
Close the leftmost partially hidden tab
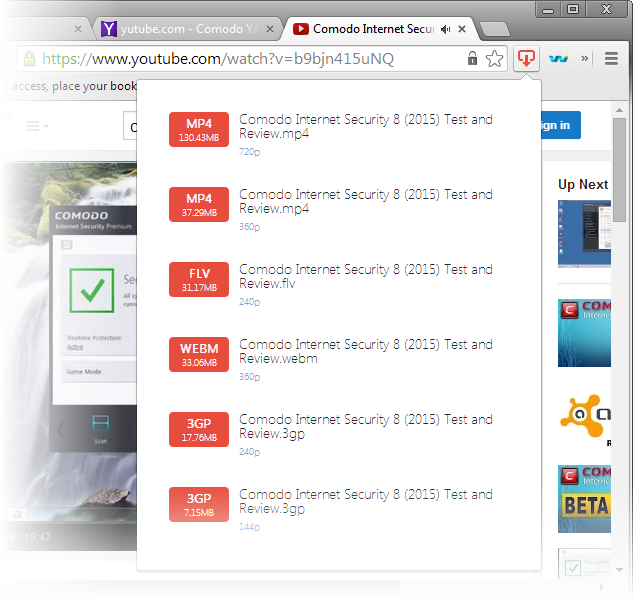point(78,29)
